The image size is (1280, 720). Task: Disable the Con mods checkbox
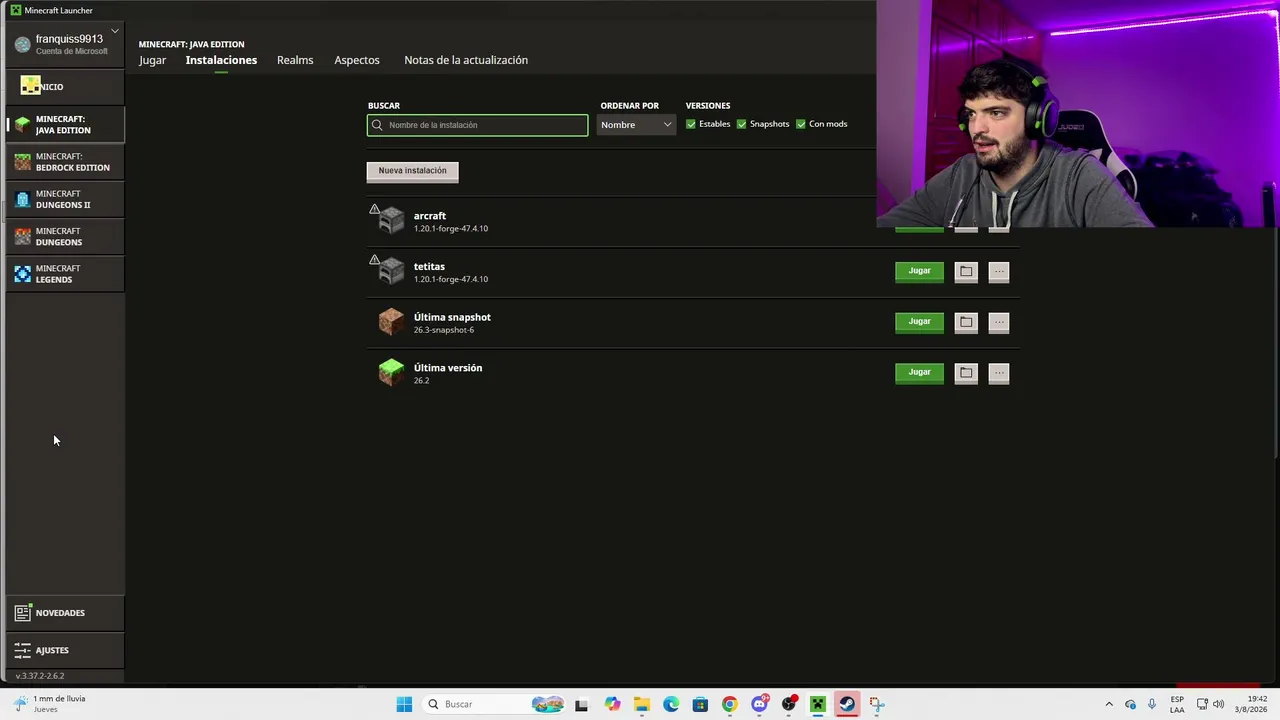[801, 124]
